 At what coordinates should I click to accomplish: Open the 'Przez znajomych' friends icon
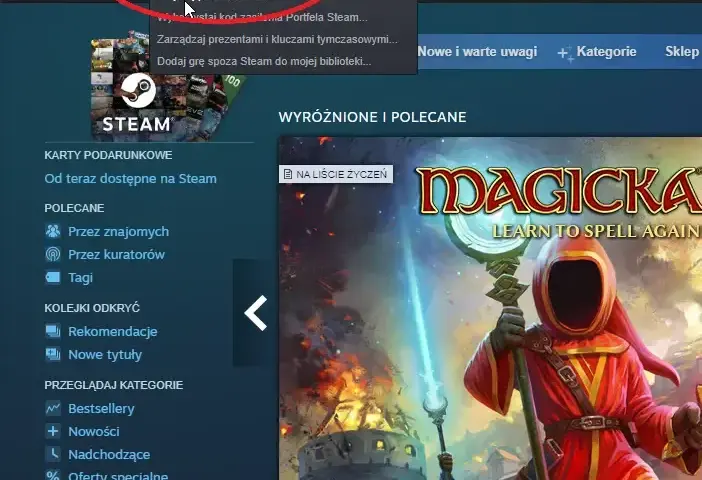coord(53,231)
